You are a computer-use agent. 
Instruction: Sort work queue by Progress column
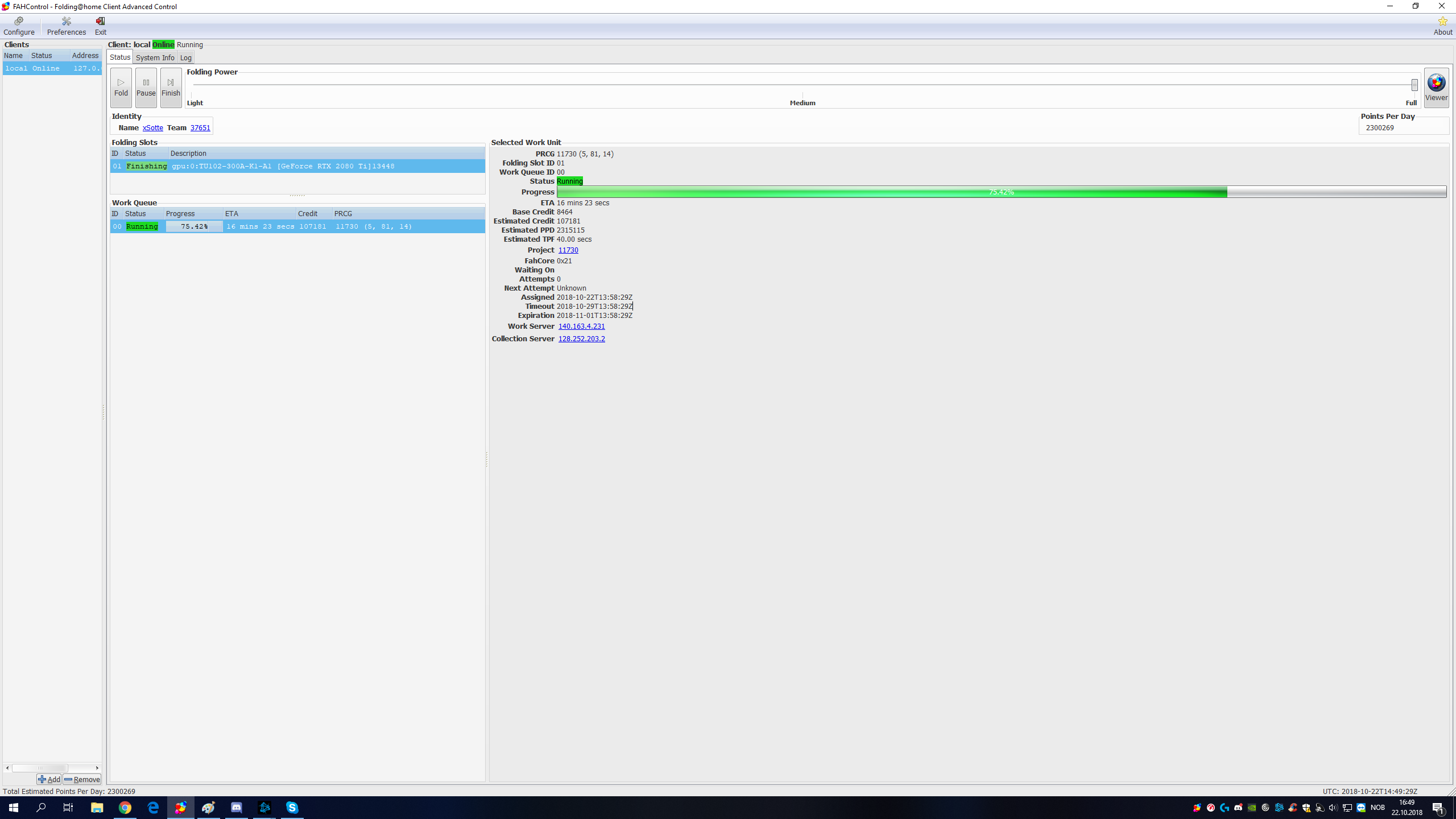[193, 213]
